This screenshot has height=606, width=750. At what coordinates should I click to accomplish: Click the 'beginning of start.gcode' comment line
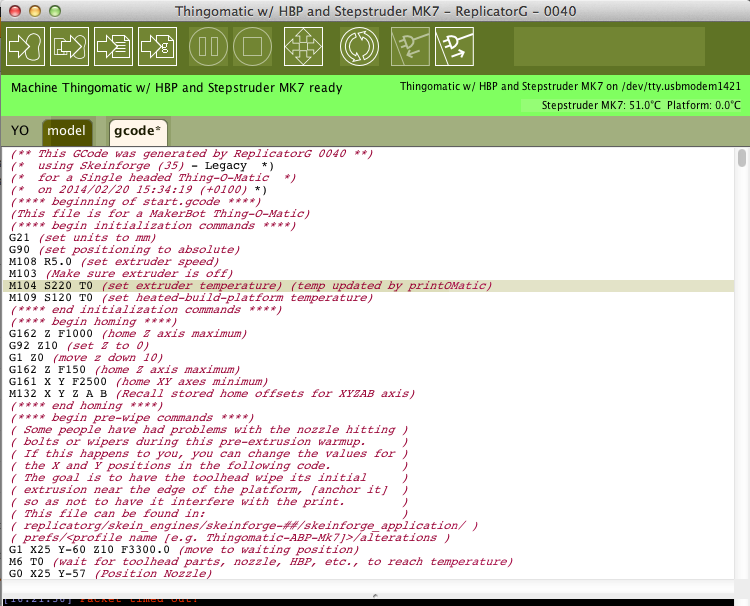tap(135, 202)
